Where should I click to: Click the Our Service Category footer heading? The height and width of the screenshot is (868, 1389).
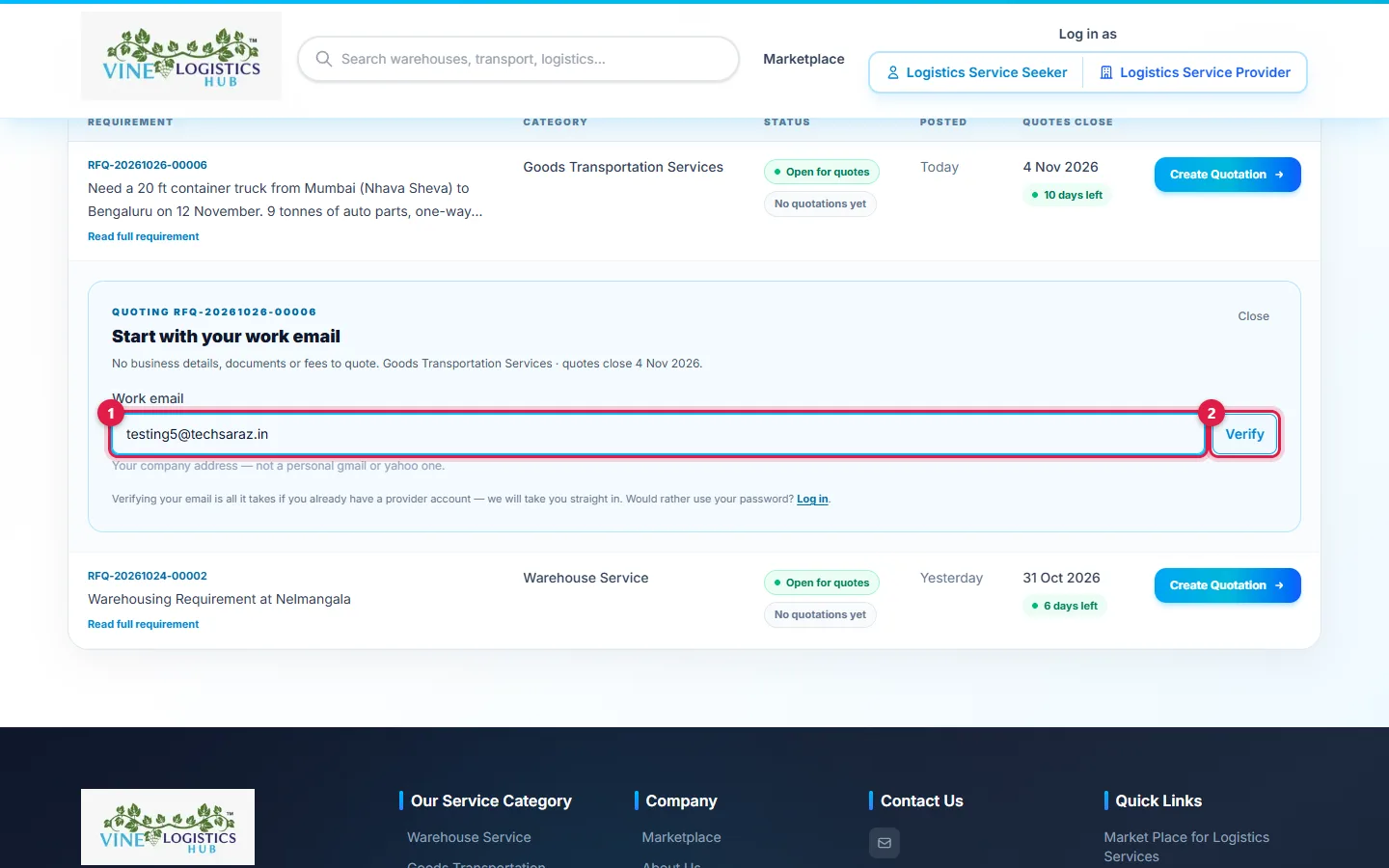(x=491, y=800)
